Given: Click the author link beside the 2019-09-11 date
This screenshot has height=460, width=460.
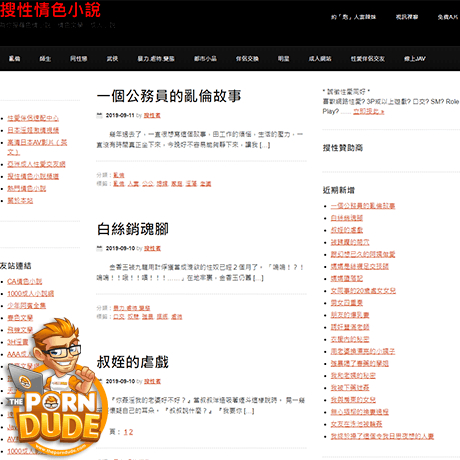Looking at the screenshot, I should pos(152,115).
